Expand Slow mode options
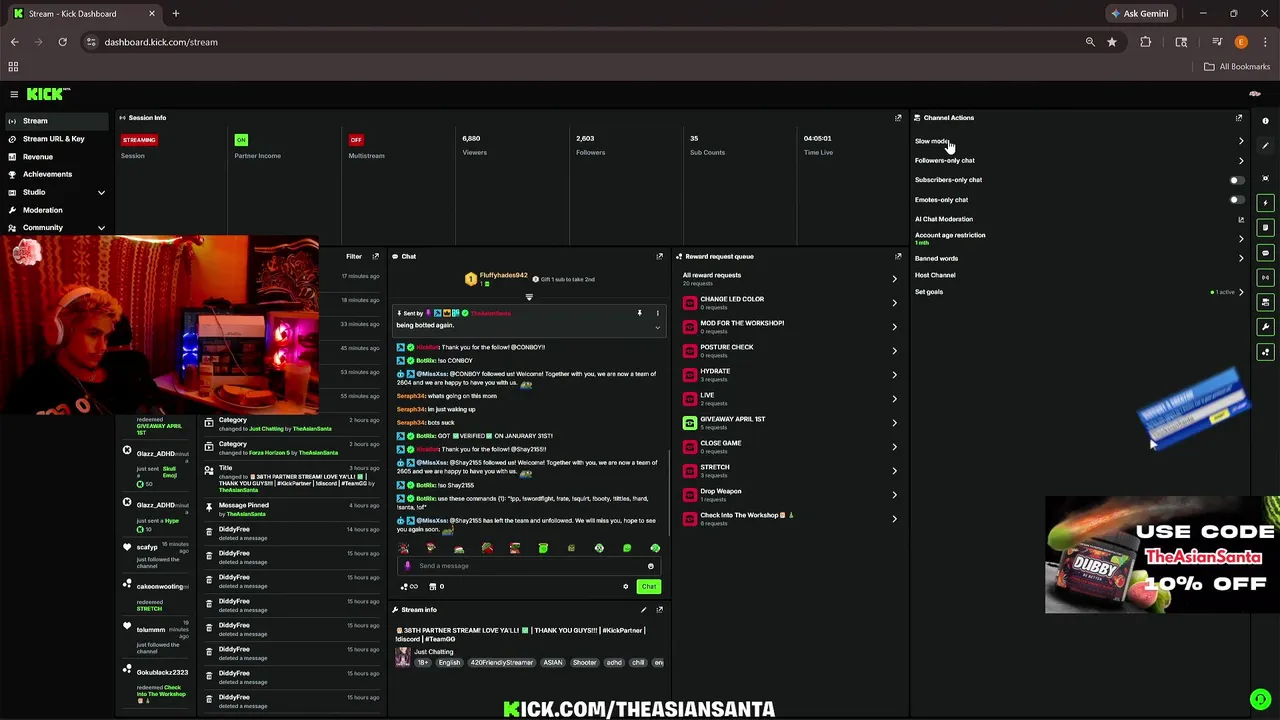This screenshot has height=720, width=1280. (x=1241, y=141)
